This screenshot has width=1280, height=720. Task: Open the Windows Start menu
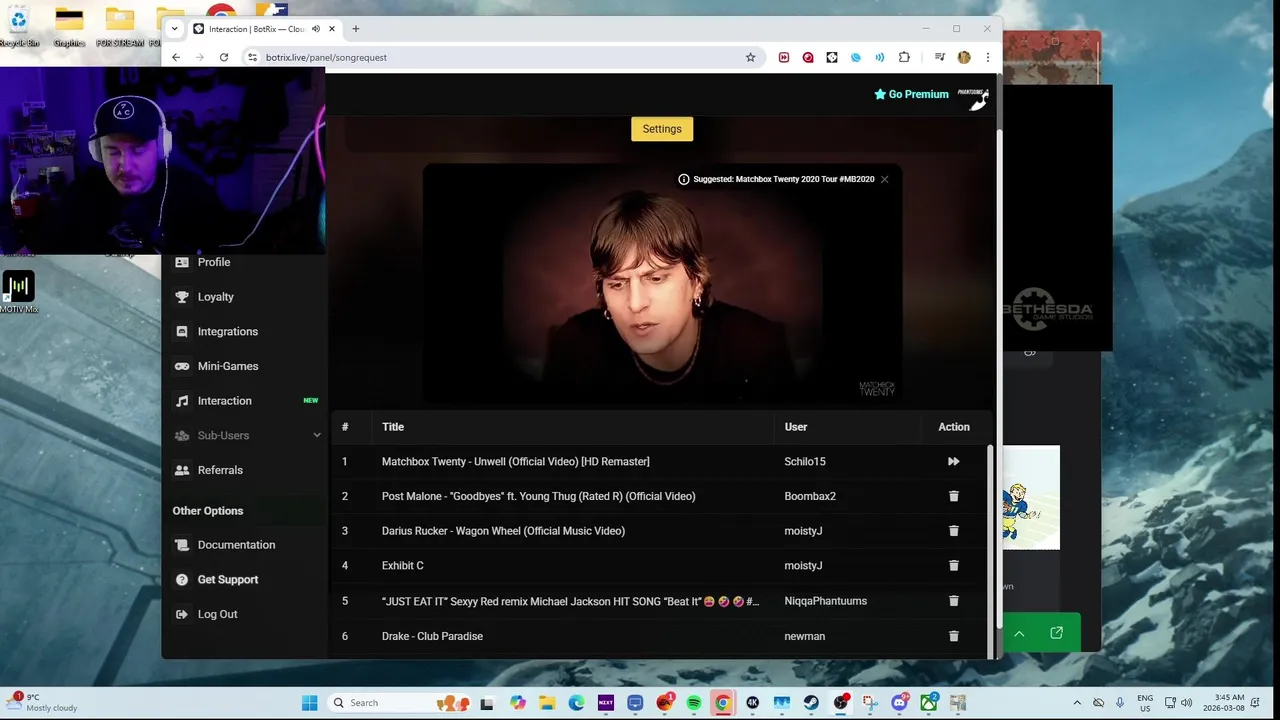[x=309, y=703]
